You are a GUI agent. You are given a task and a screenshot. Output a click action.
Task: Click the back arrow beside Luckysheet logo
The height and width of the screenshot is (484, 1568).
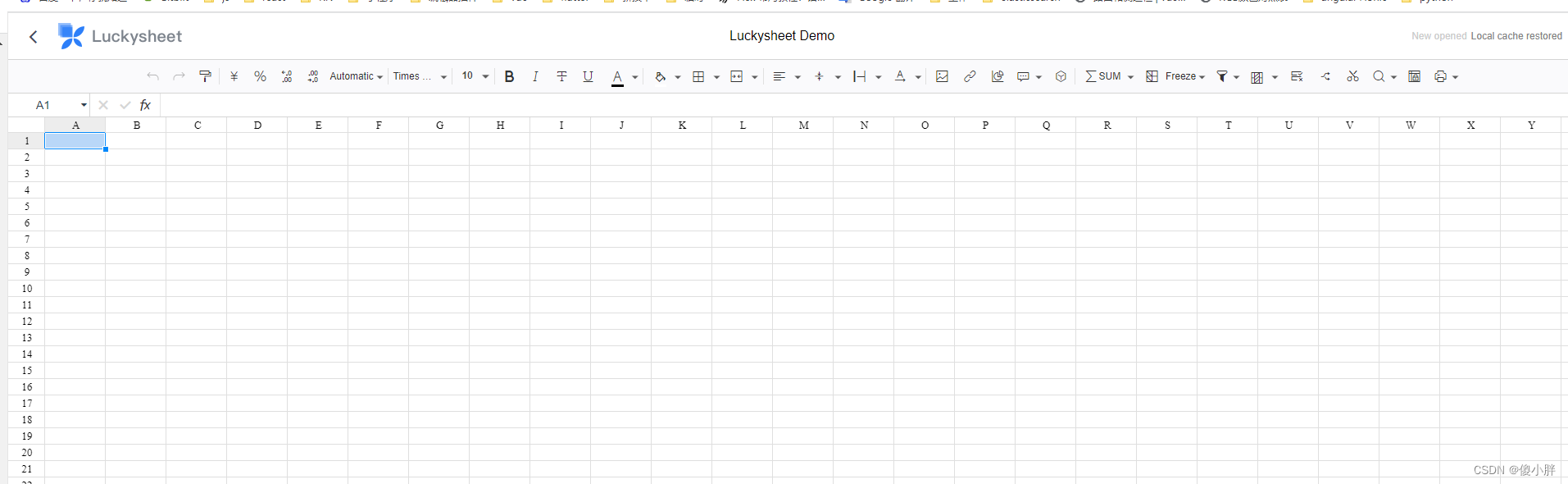(34, 37)
